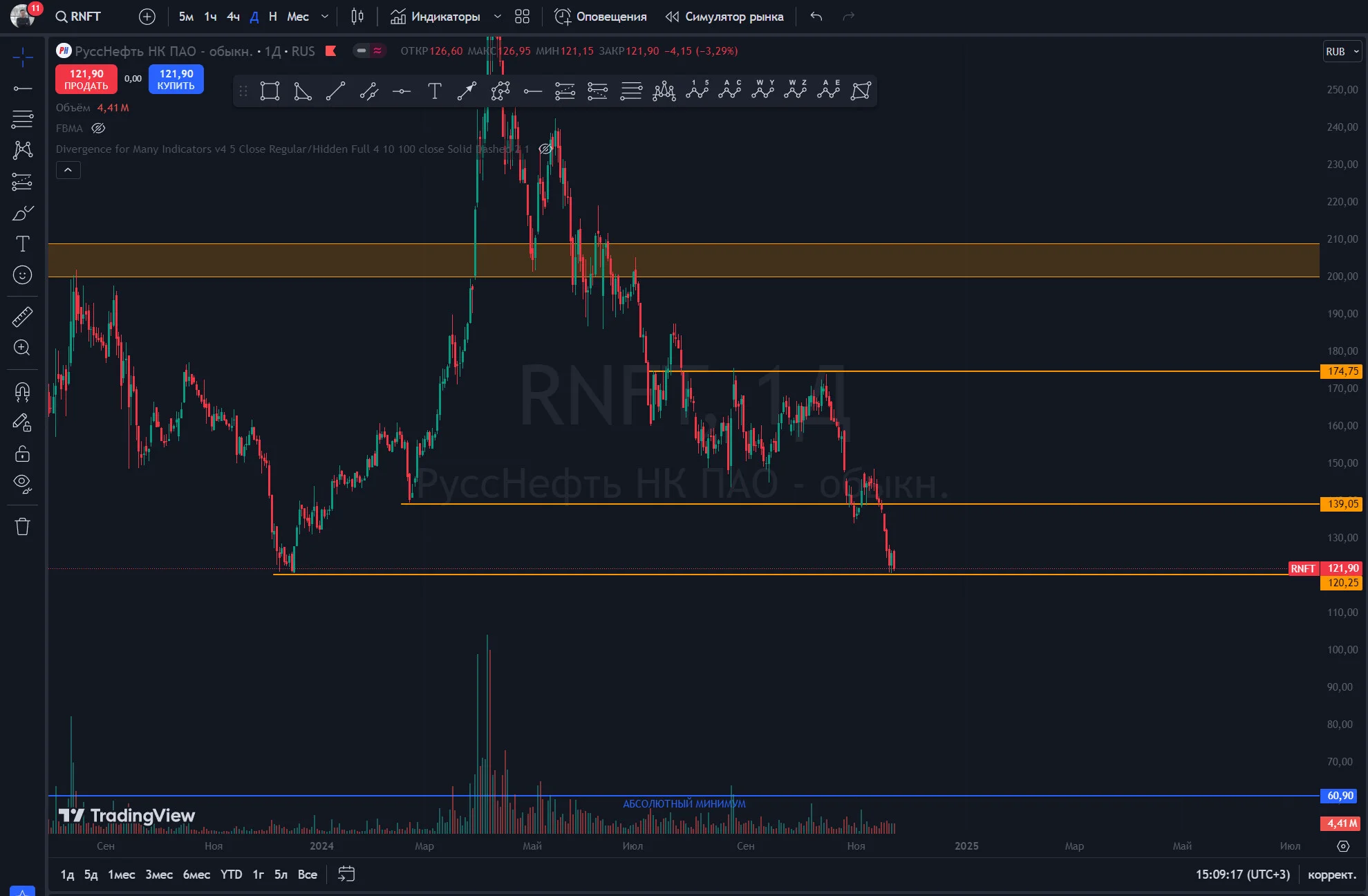Screen dimensions: 1368x896
Task: Expand favorite indicators dropdown arrow
Action: (497, 17)
